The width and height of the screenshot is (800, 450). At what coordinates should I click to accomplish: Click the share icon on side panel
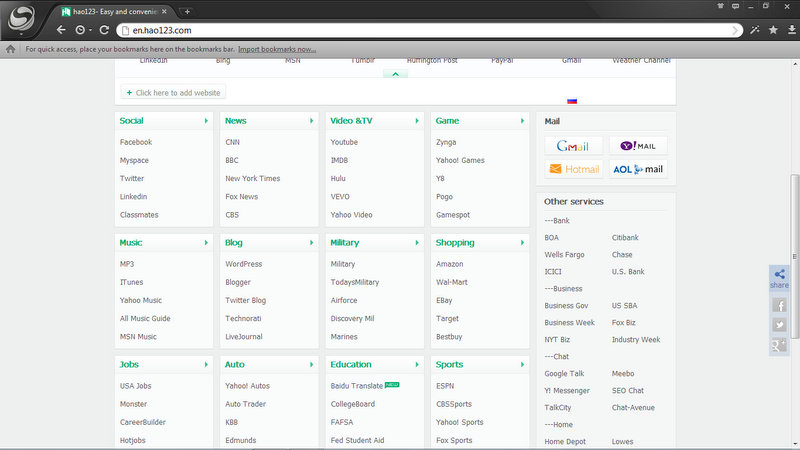779,278
